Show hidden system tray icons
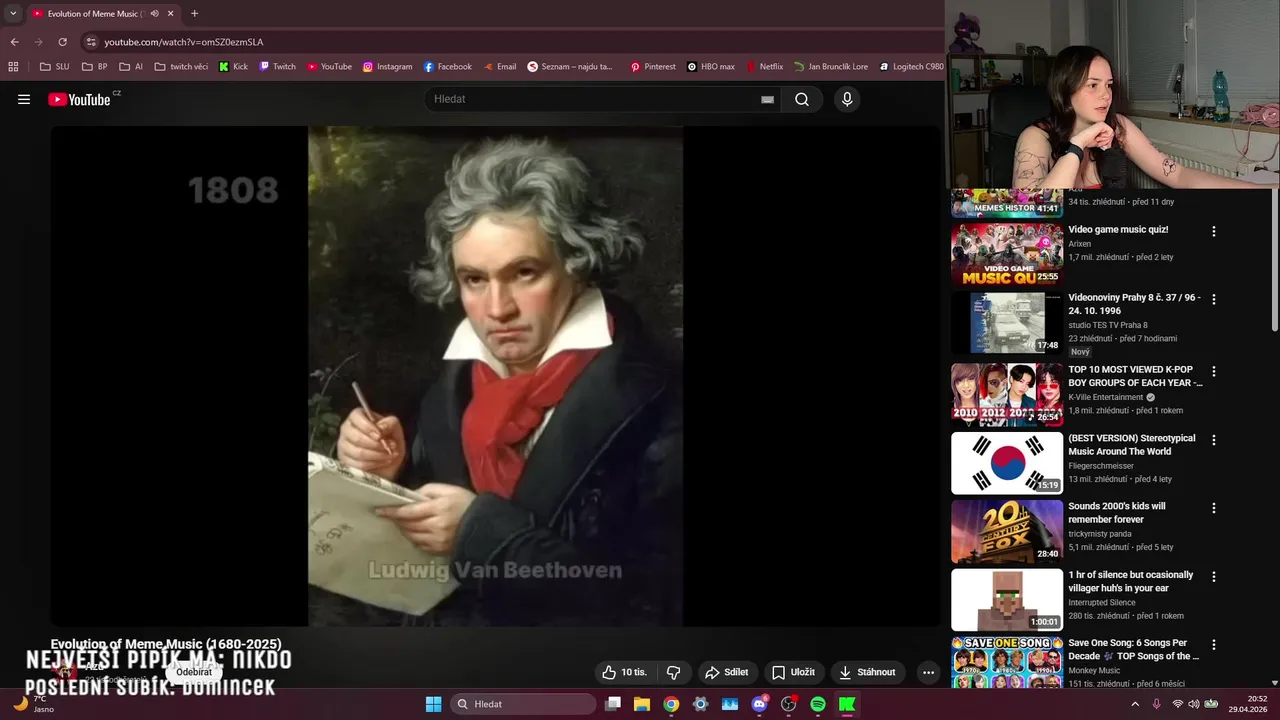Viewport: 1280px width, 720px height. click(x=1135, y=704)
